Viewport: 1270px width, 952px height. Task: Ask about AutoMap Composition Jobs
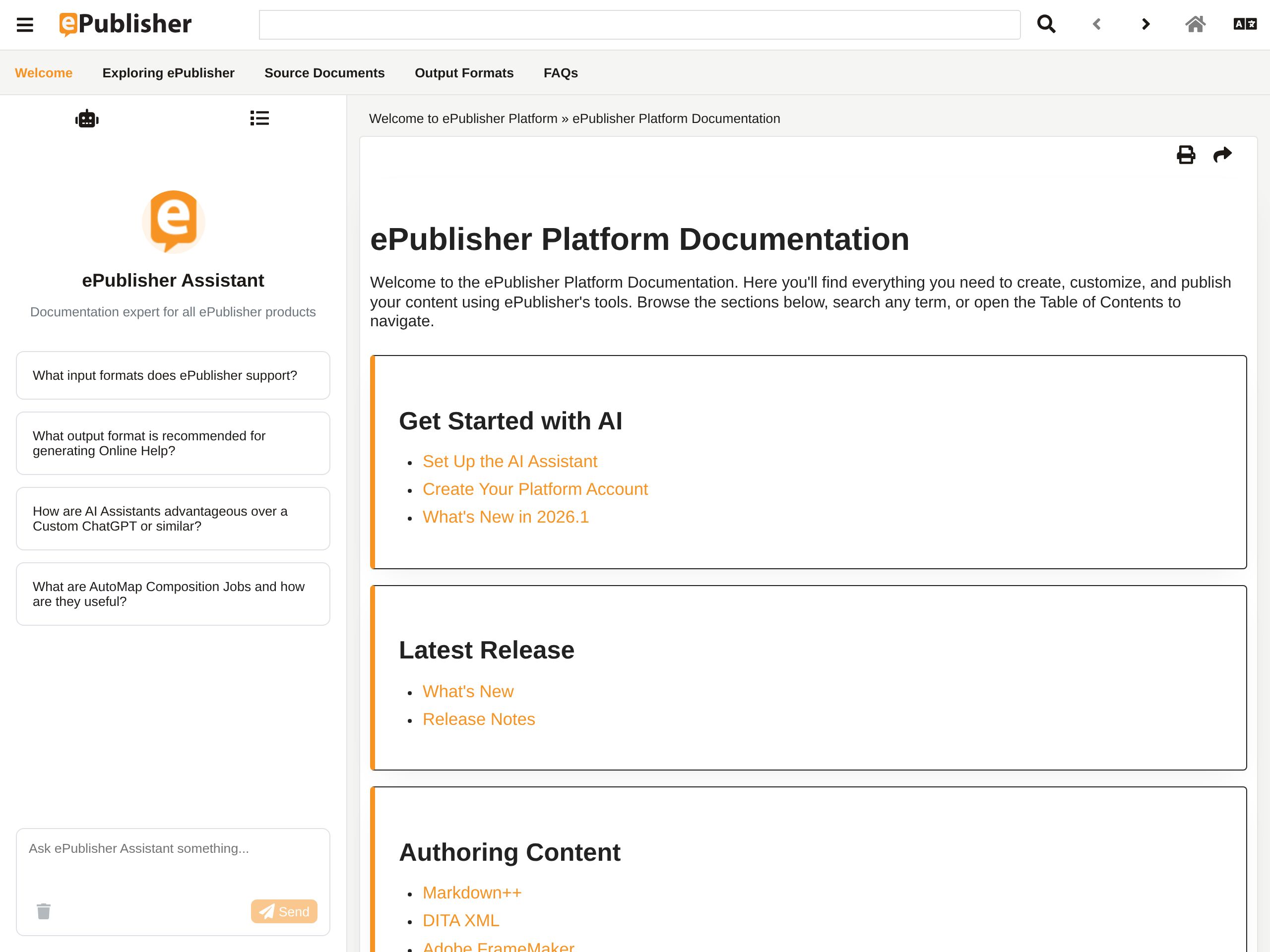[x=174, y=594]
